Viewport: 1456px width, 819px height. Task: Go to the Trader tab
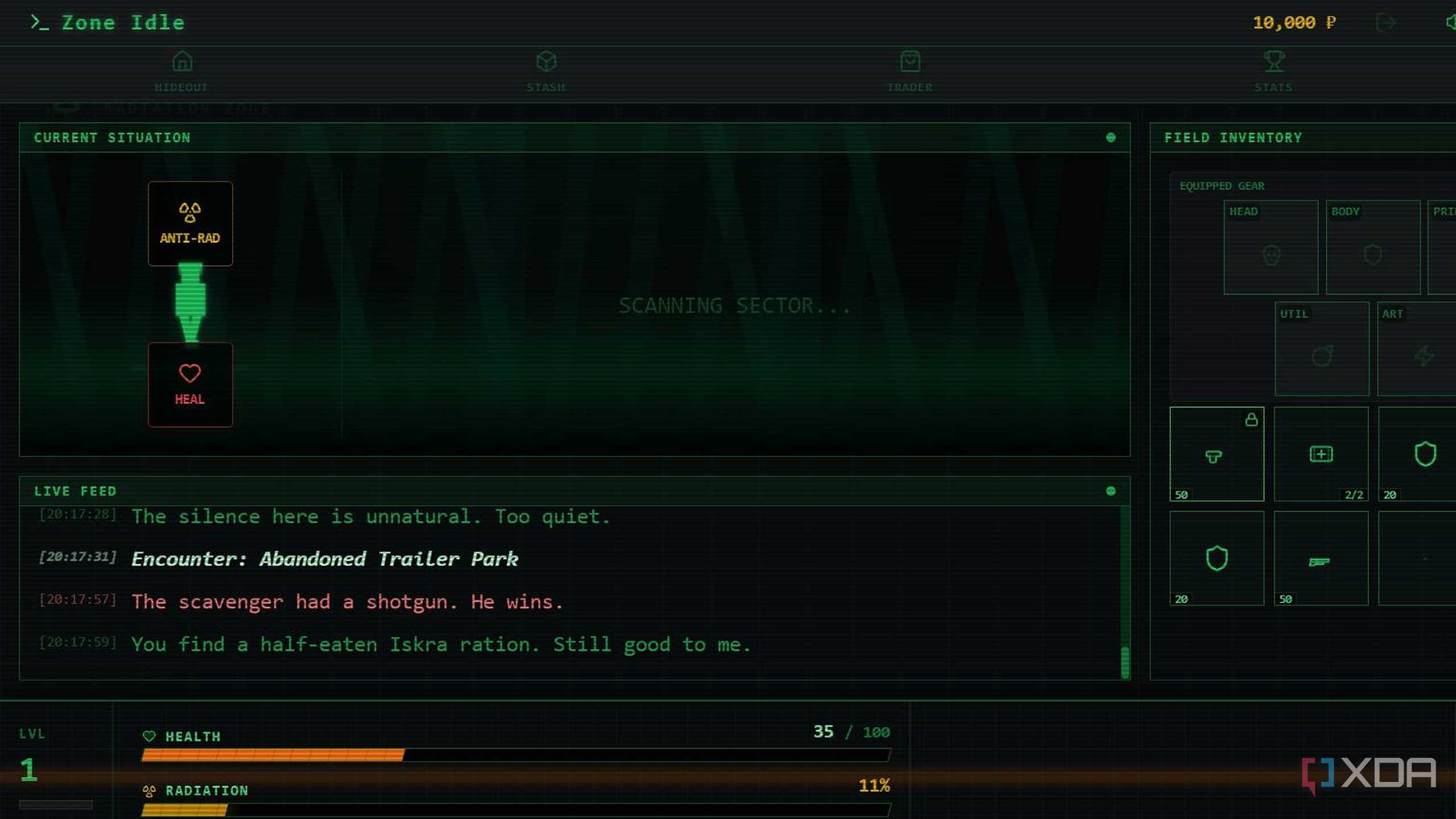pos(910,72)
